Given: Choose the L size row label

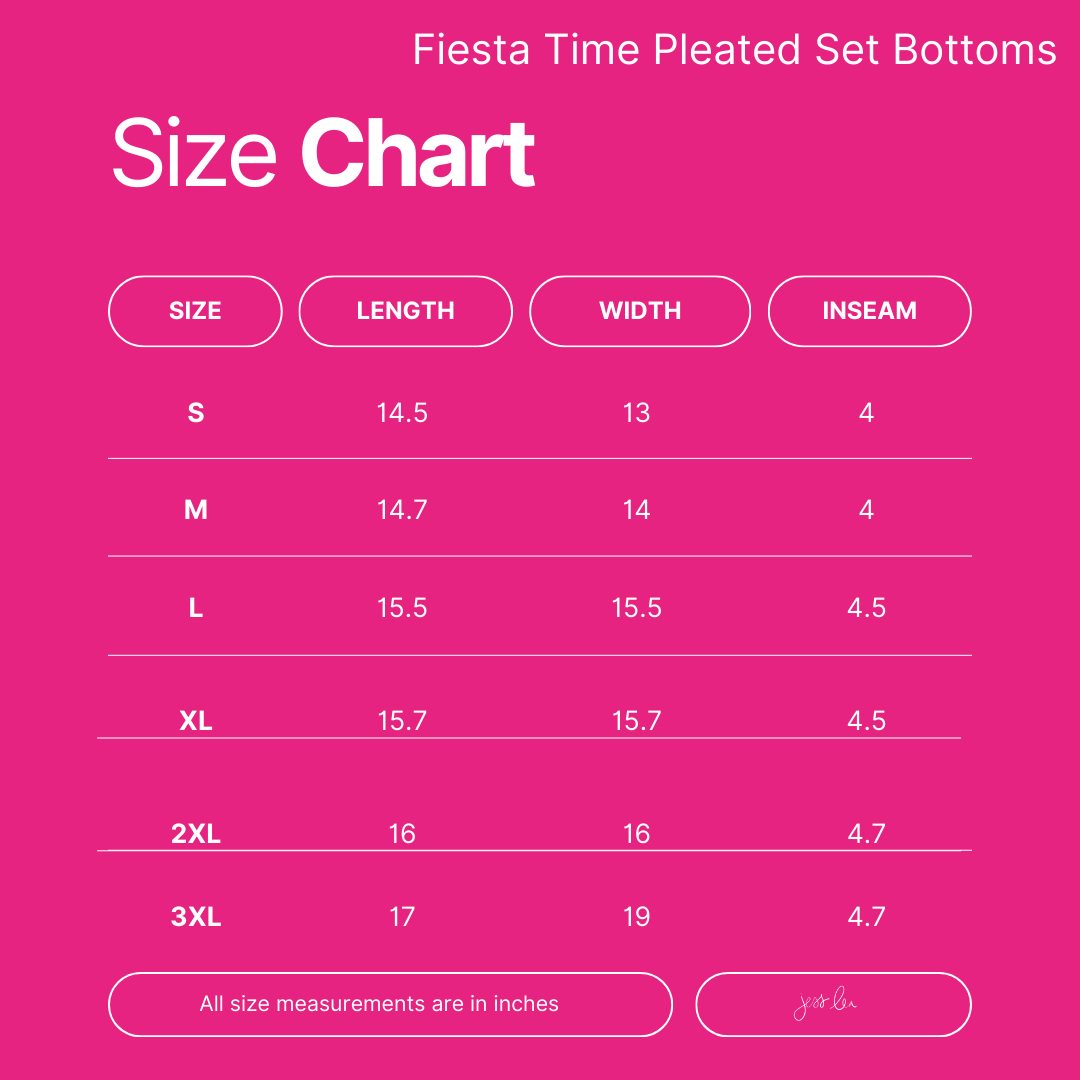Looking at the screenshot, I should [196, 608].
